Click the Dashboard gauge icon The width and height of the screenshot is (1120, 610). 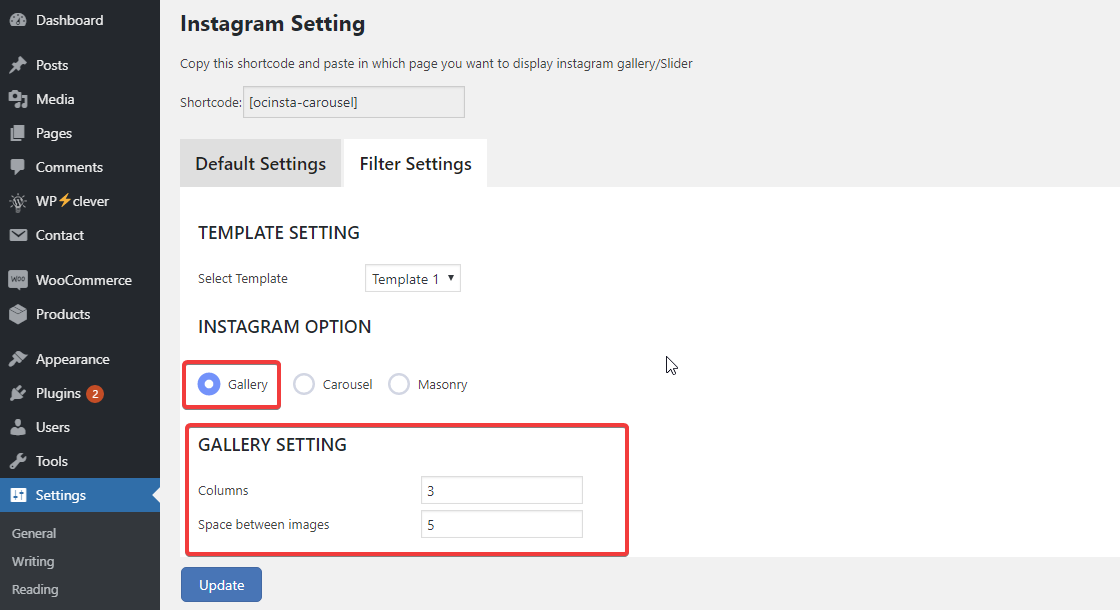[x=18, y=20]
